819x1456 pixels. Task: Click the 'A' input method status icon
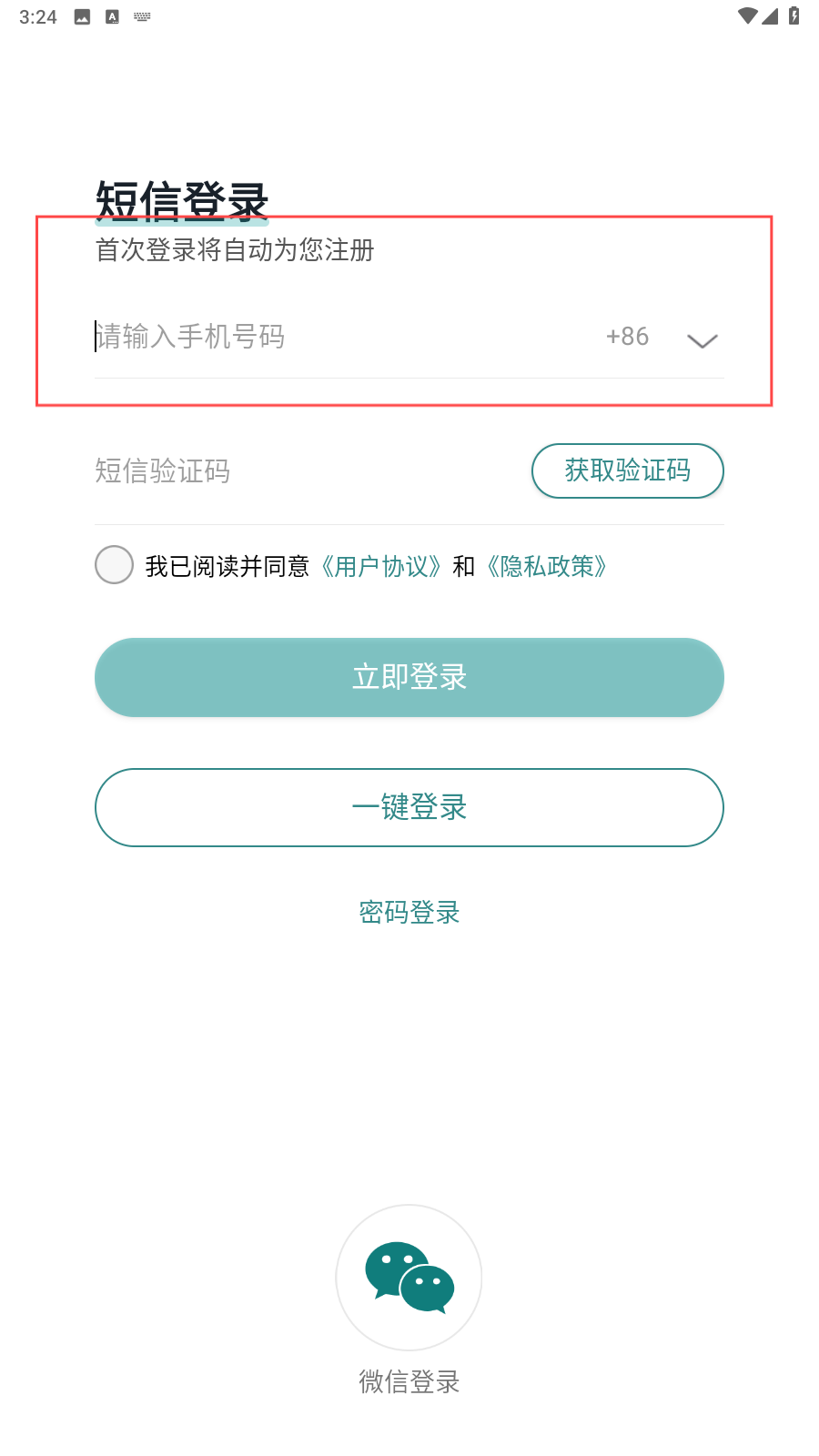(112, 16)
